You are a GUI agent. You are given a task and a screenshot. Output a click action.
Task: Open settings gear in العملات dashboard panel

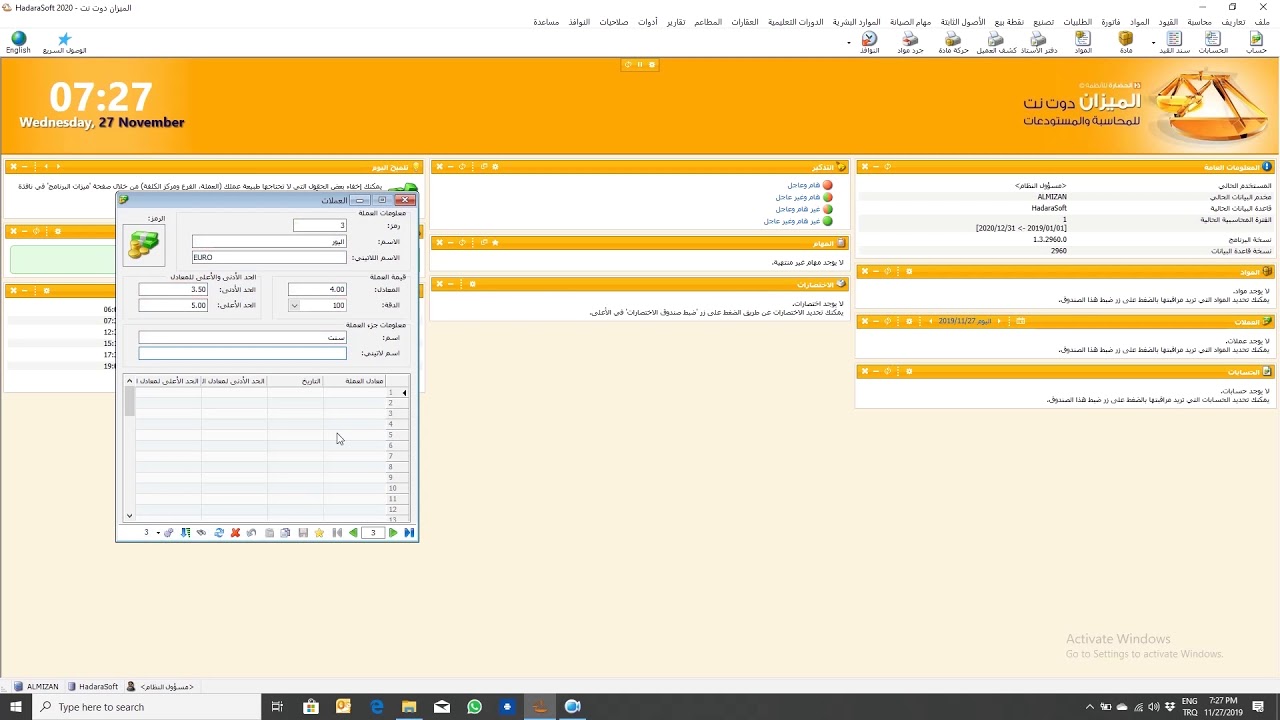pos(909,321)
